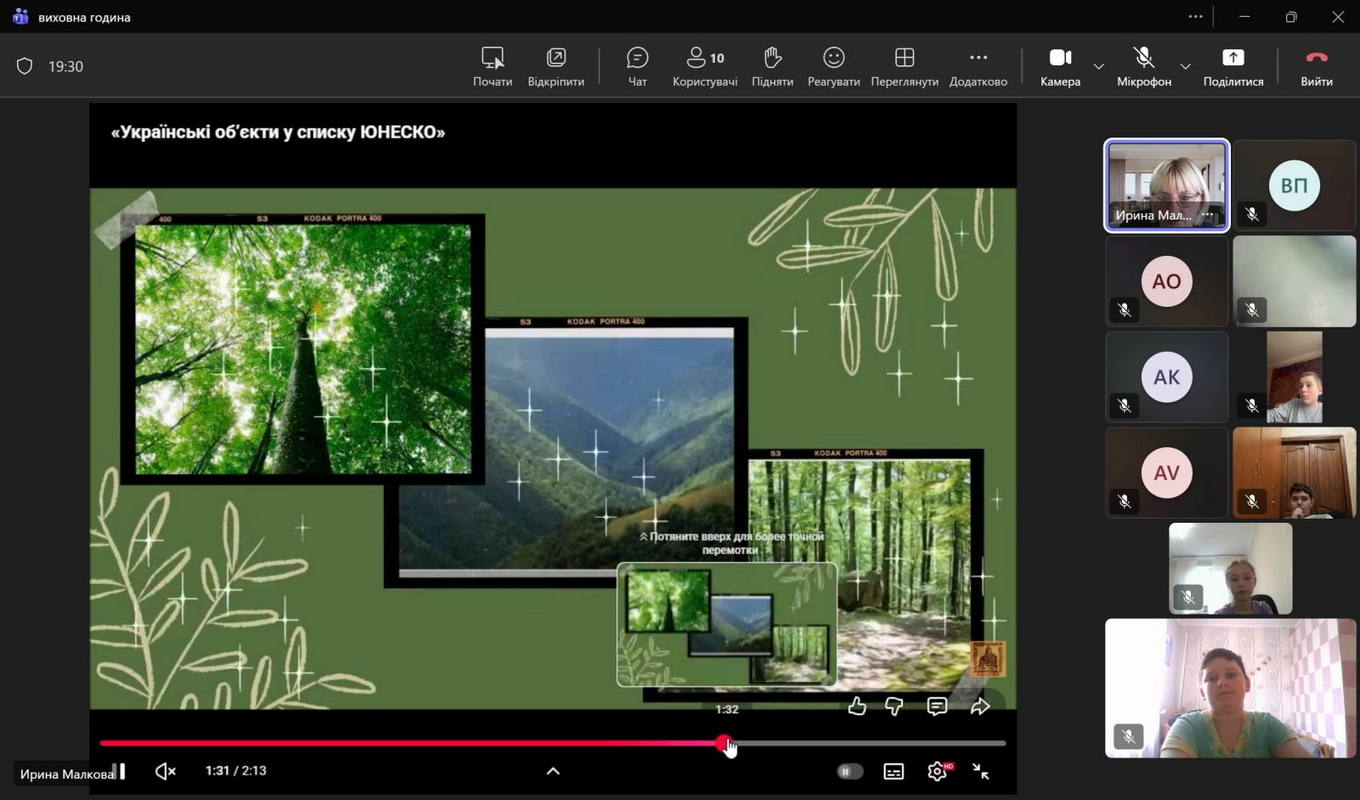This screenshot has height=800, width=1360.
Task: Open the Переглянути view menu
Action: coord(904,66)
